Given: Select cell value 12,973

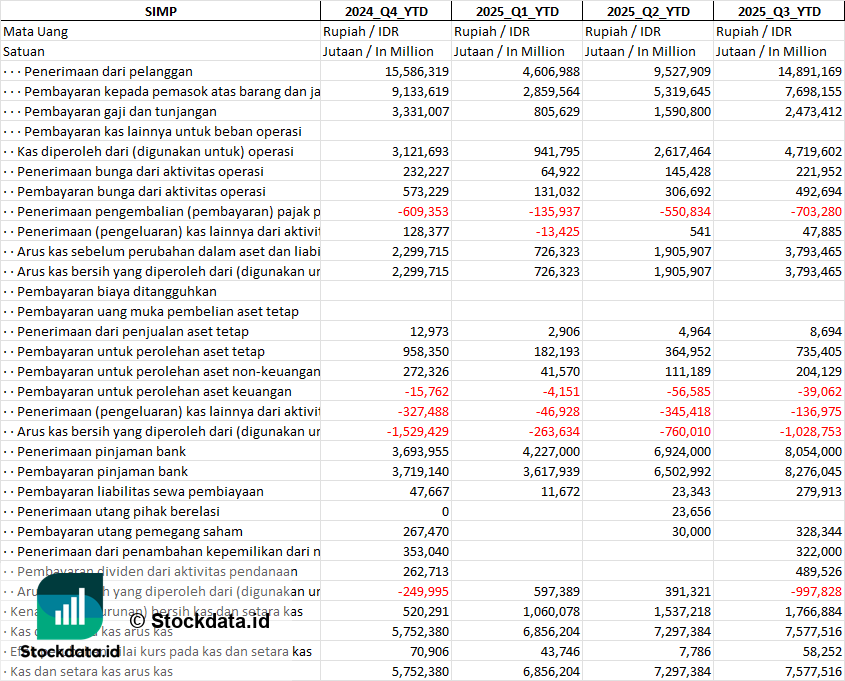Looking at the screenshot, I should tap(429, 331).
